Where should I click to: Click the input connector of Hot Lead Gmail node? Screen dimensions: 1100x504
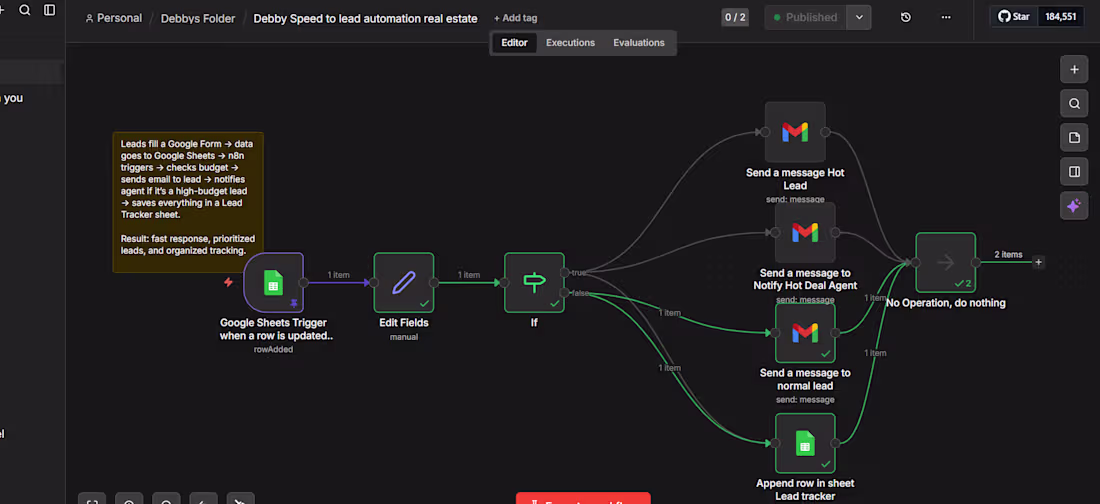click(x=765, y=132)
